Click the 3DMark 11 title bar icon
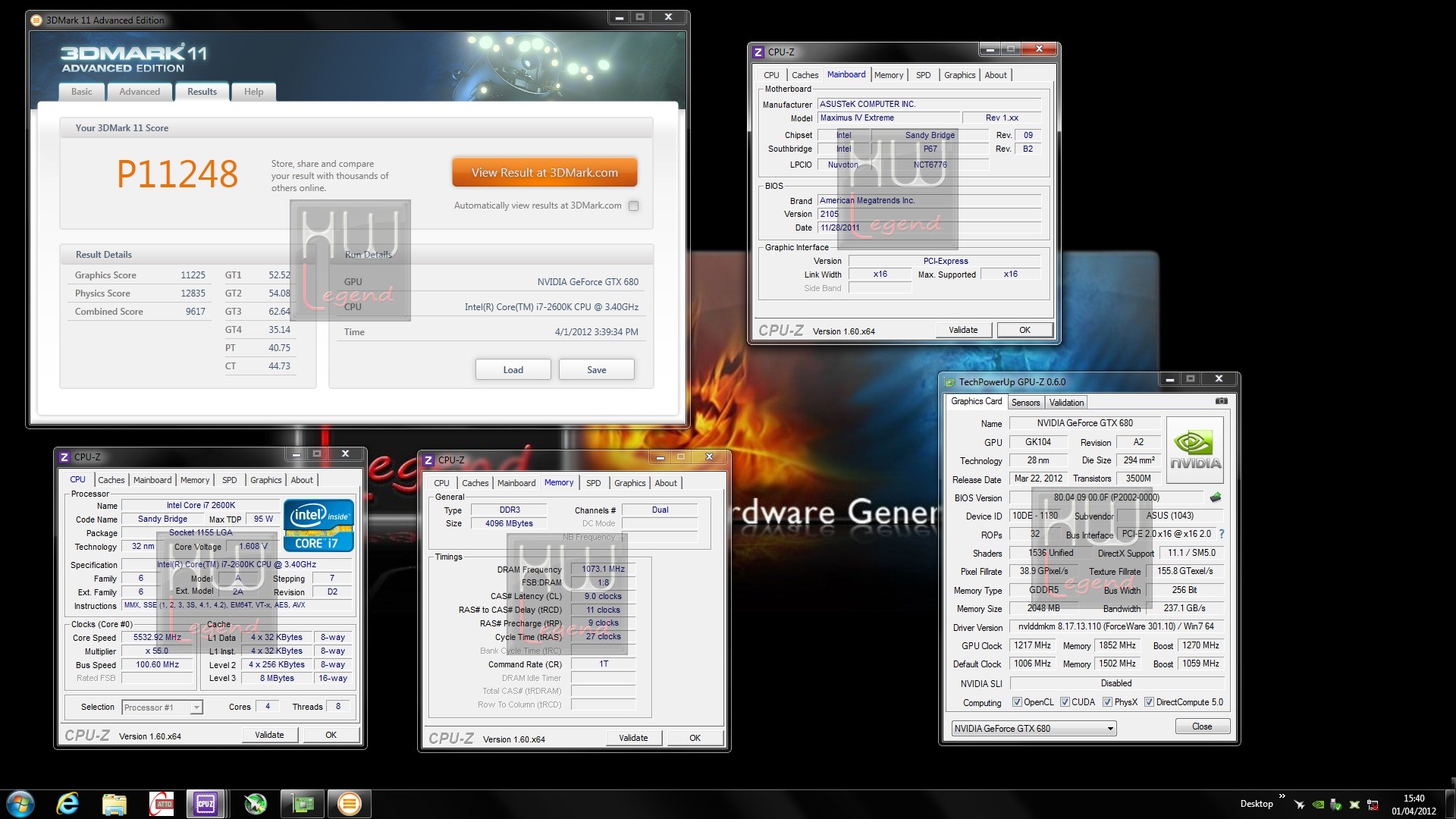1456x819 pixels. click(x=36, y=20)
